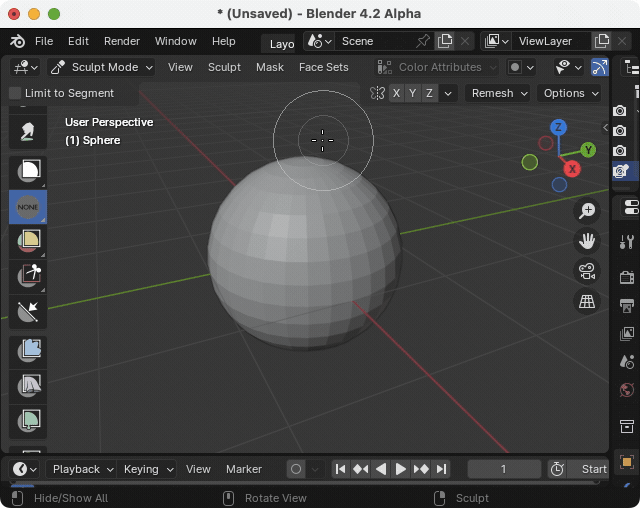This screenshot has height=508, width=640.
Task: Open the Playback dropdown
Action: 81,469
